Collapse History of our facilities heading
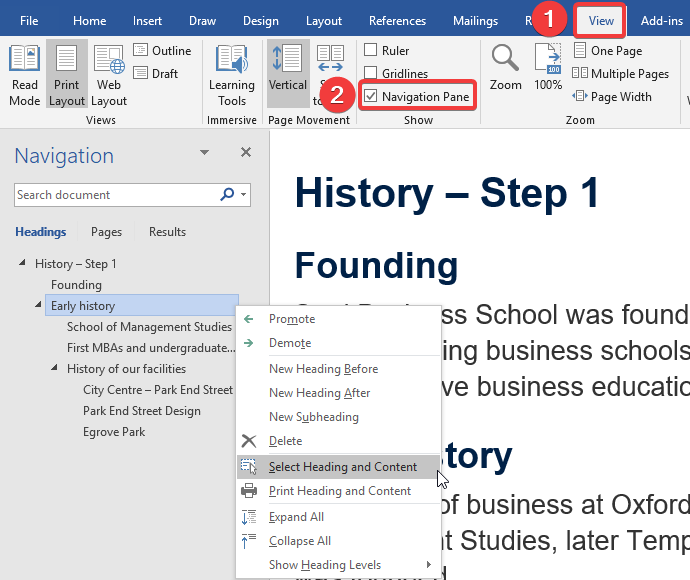Screen dimensions: 690x580 tap(54, 368)
